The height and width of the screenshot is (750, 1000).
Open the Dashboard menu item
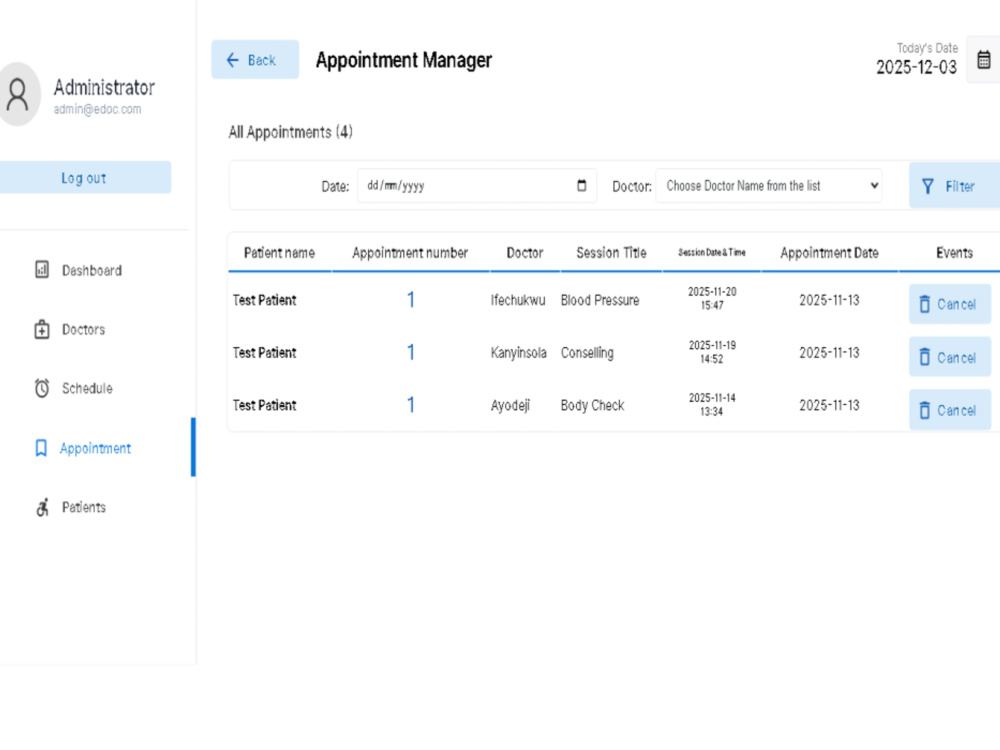click(92, 270)
